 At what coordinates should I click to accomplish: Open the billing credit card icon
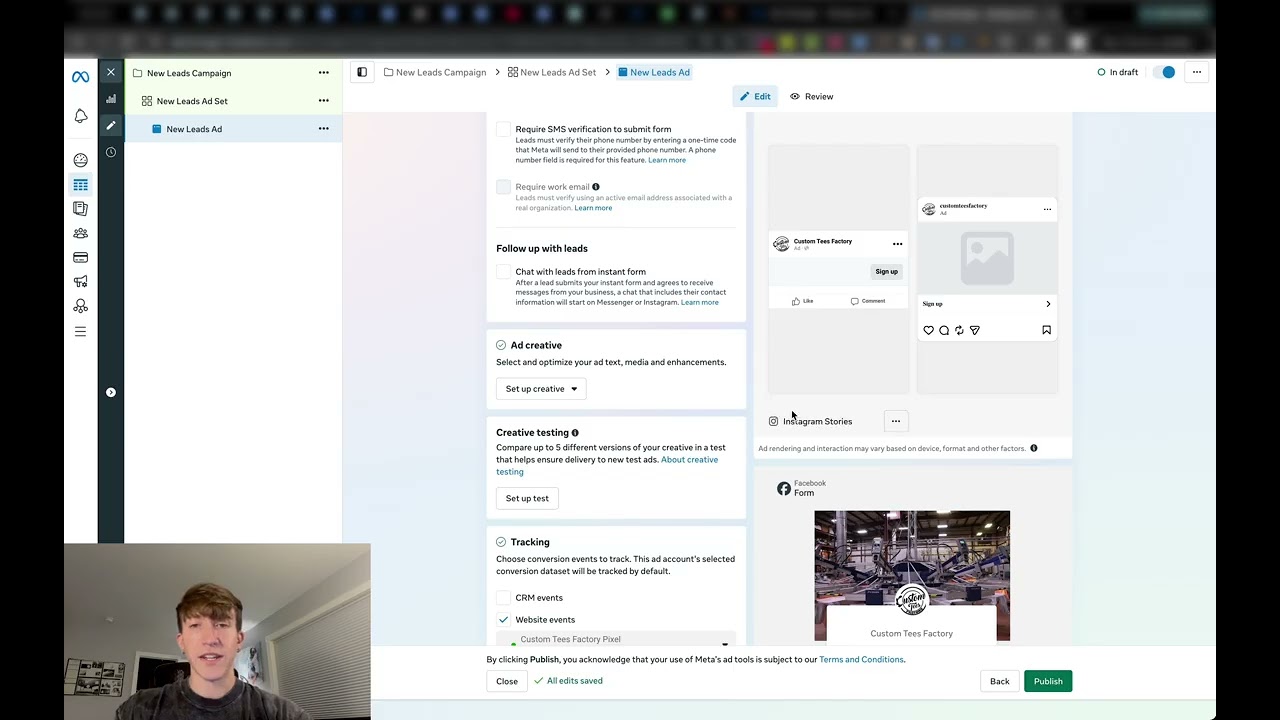pos(80,258)
